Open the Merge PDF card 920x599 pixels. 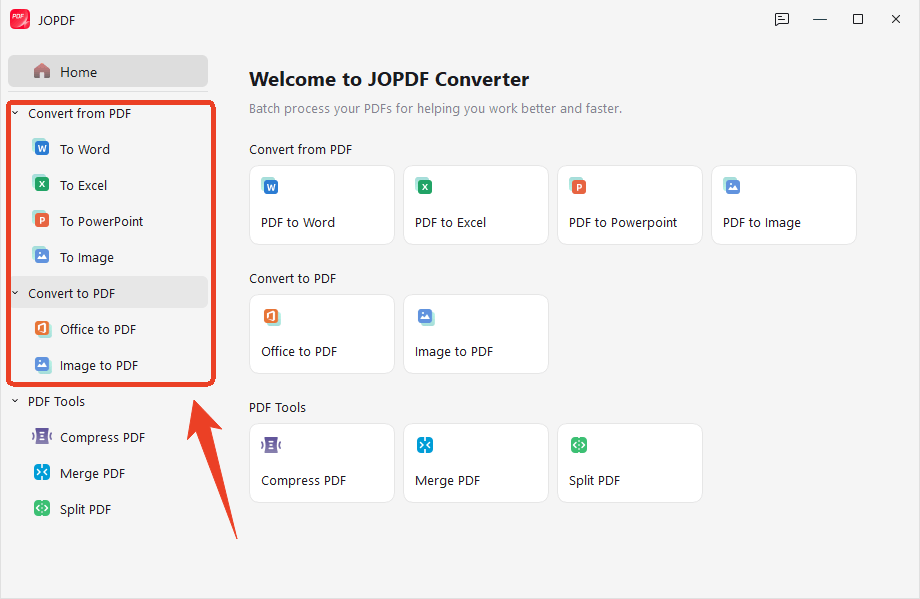(x=476, y=463)
